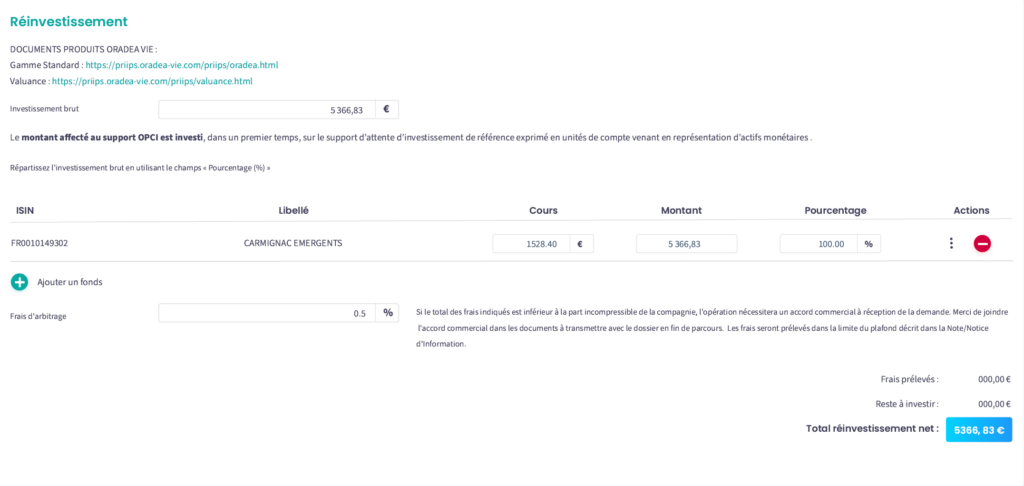Click the percent symbol beside Frais d'arbitrage

(387, 313)
